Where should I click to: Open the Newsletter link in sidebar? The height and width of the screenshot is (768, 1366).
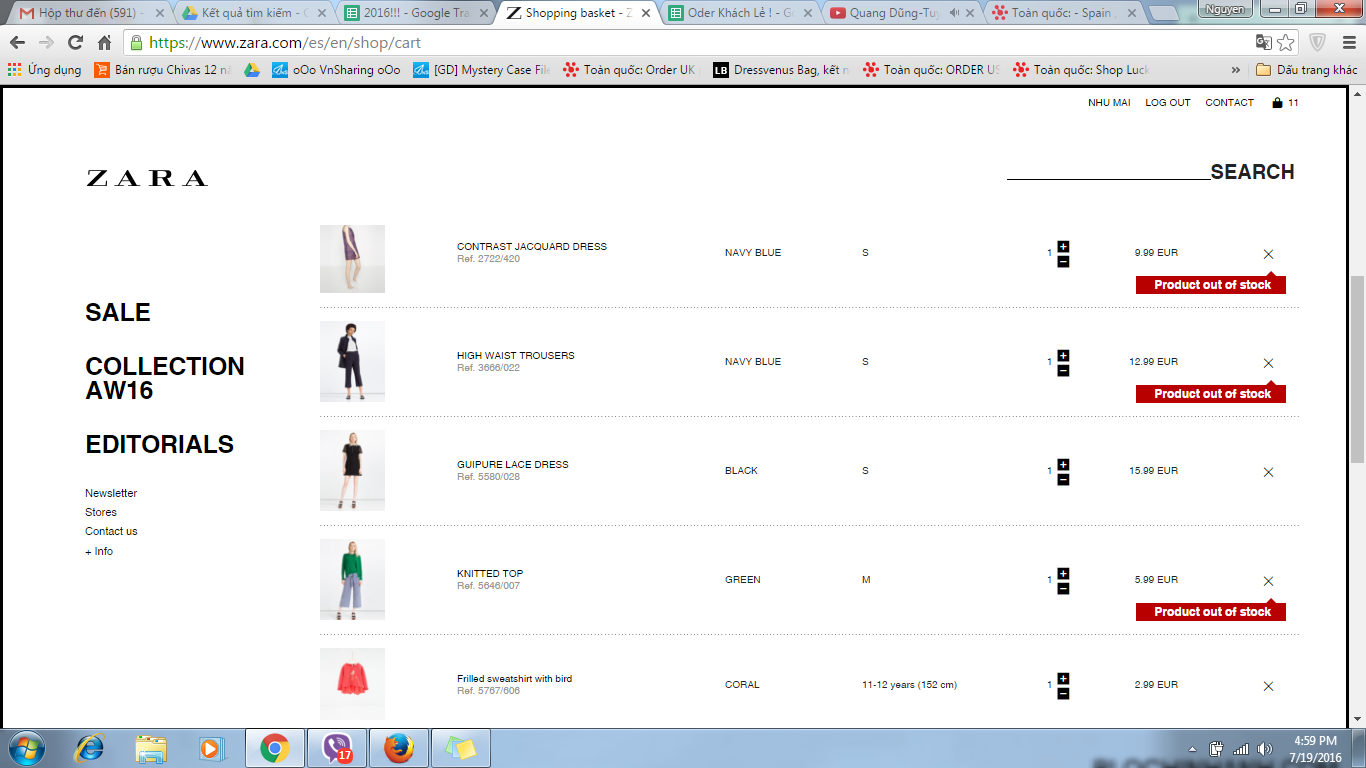[111, 493]
